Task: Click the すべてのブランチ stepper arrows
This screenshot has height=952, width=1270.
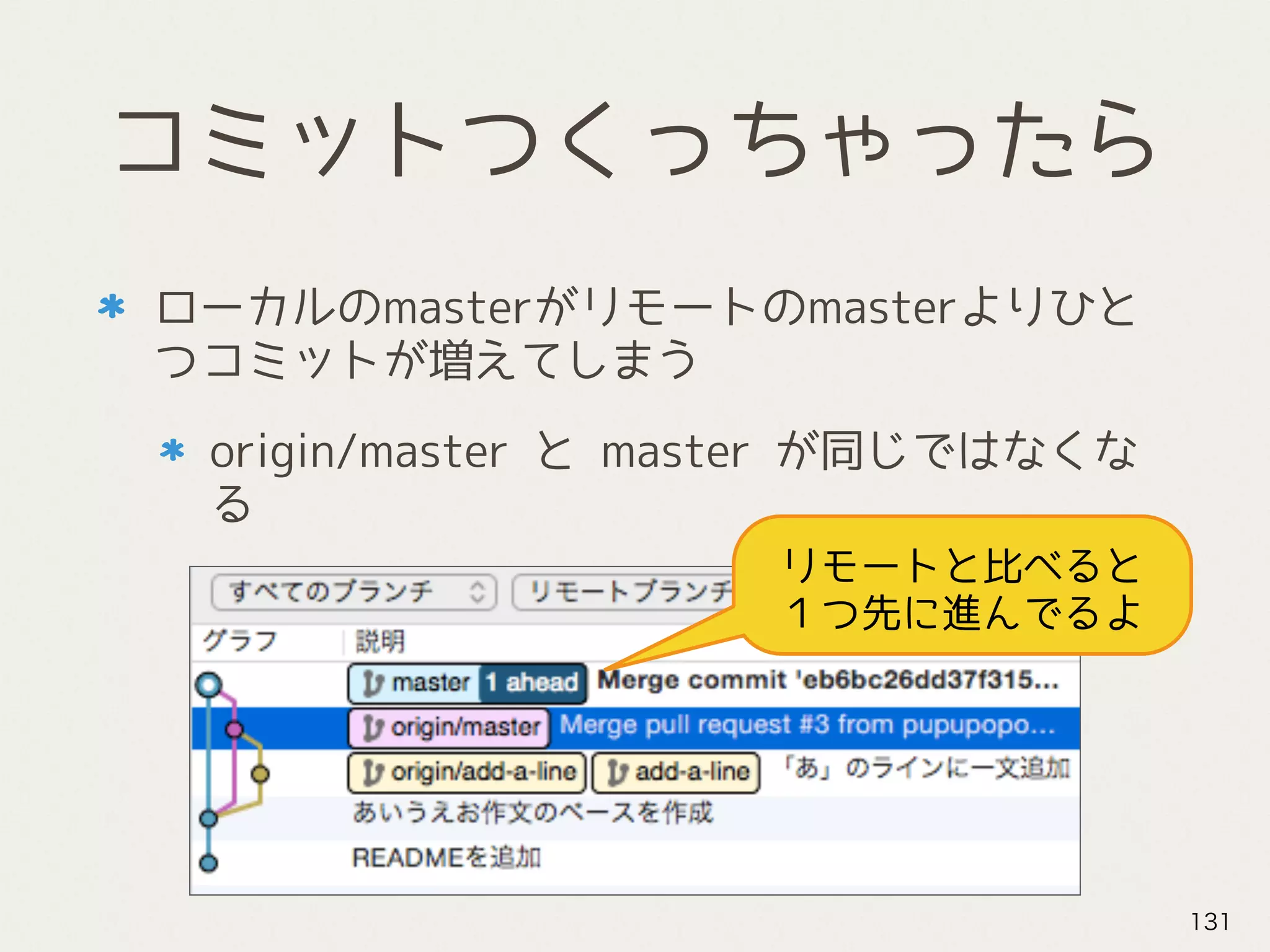Action: pos(477,592)
